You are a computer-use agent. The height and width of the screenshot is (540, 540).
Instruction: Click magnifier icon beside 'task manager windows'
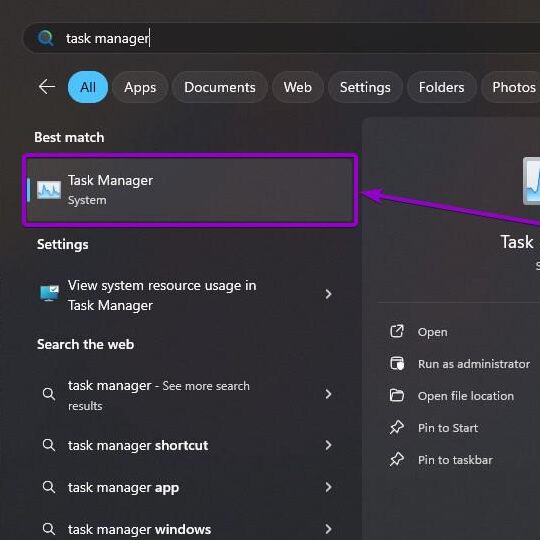(49, 529)
